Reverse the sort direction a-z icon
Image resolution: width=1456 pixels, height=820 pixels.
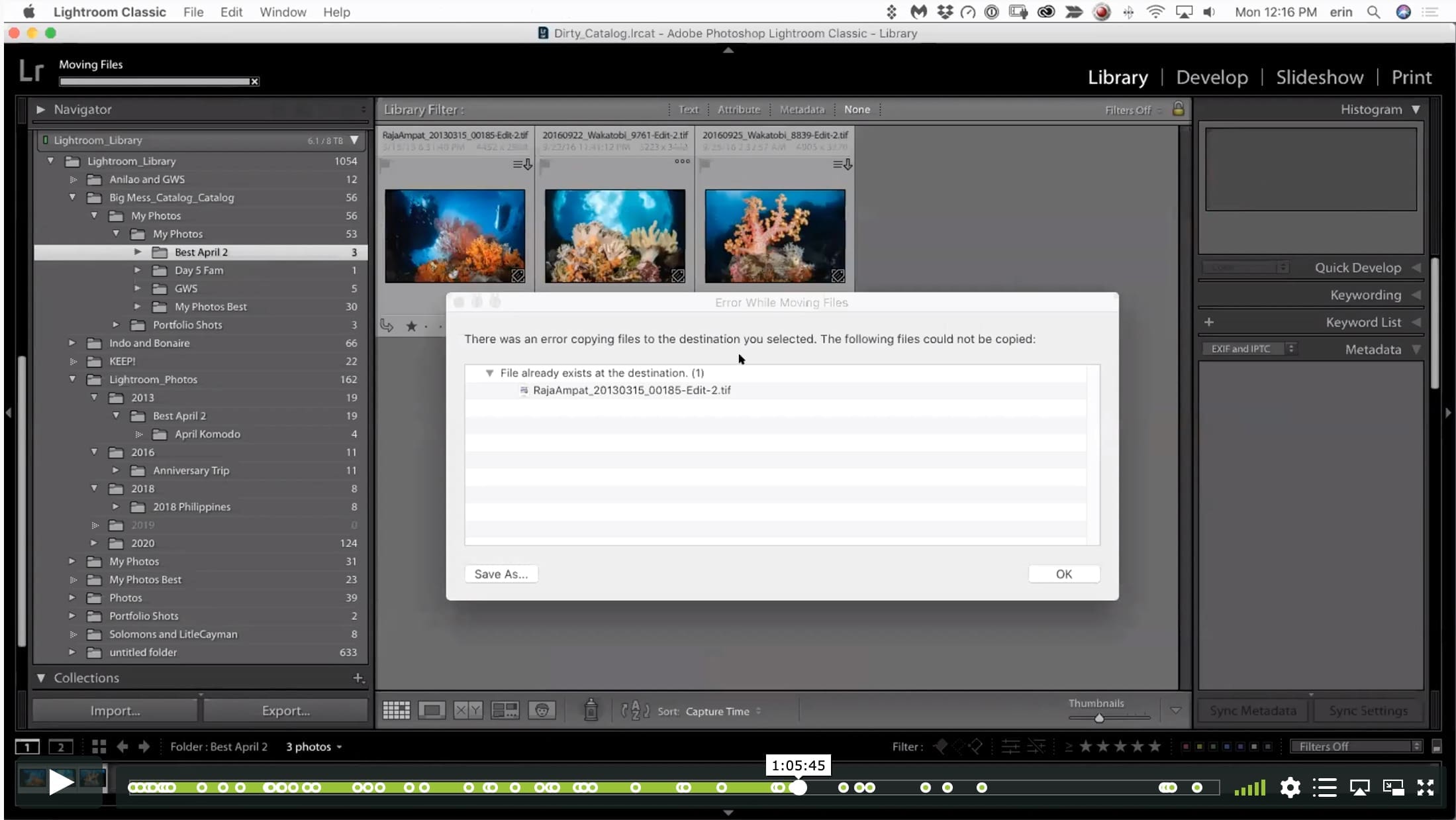click(635, 711)
